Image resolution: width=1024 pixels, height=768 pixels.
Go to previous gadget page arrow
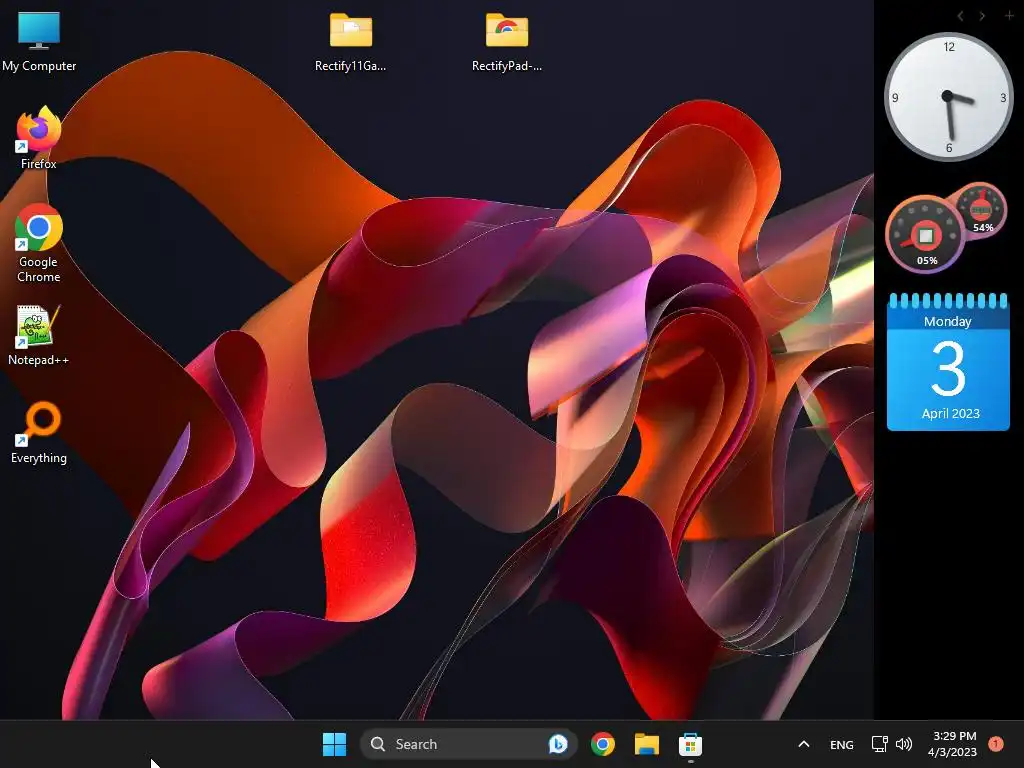960,16
